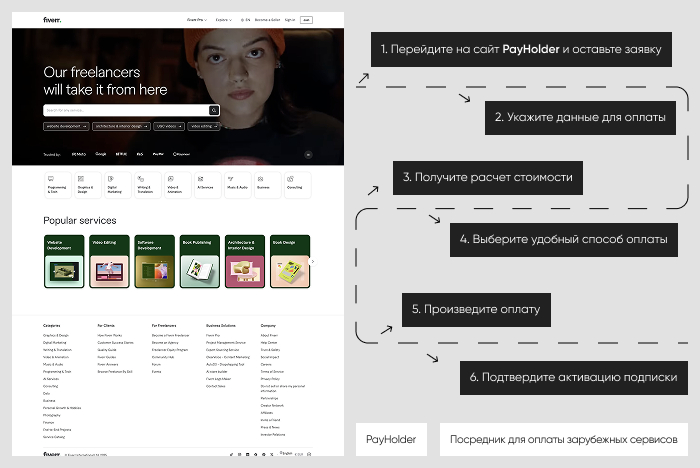The width and height of the screenshot is (700, 468).
Task: Open the Architecture & Interior Design service card
Action: click(x=245, y=261)
